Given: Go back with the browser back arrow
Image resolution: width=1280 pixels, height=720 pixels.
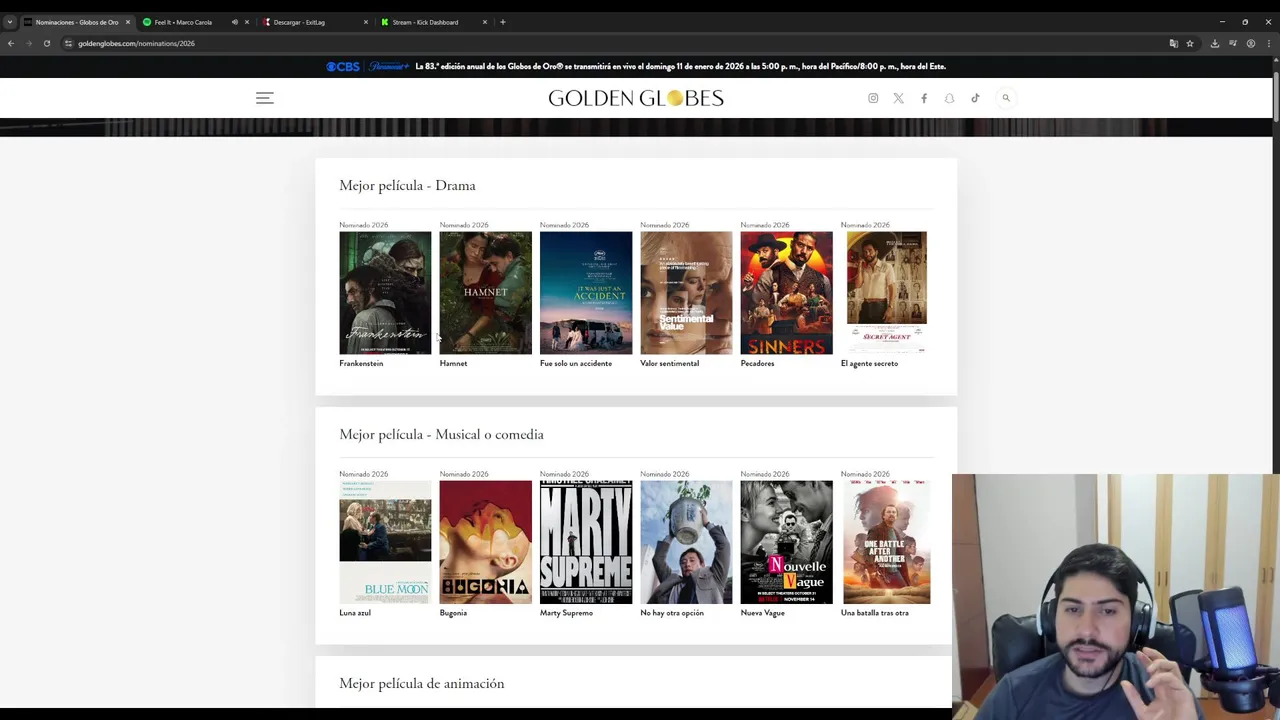Looking at the screenshot, I should click(x=10, y=43).
